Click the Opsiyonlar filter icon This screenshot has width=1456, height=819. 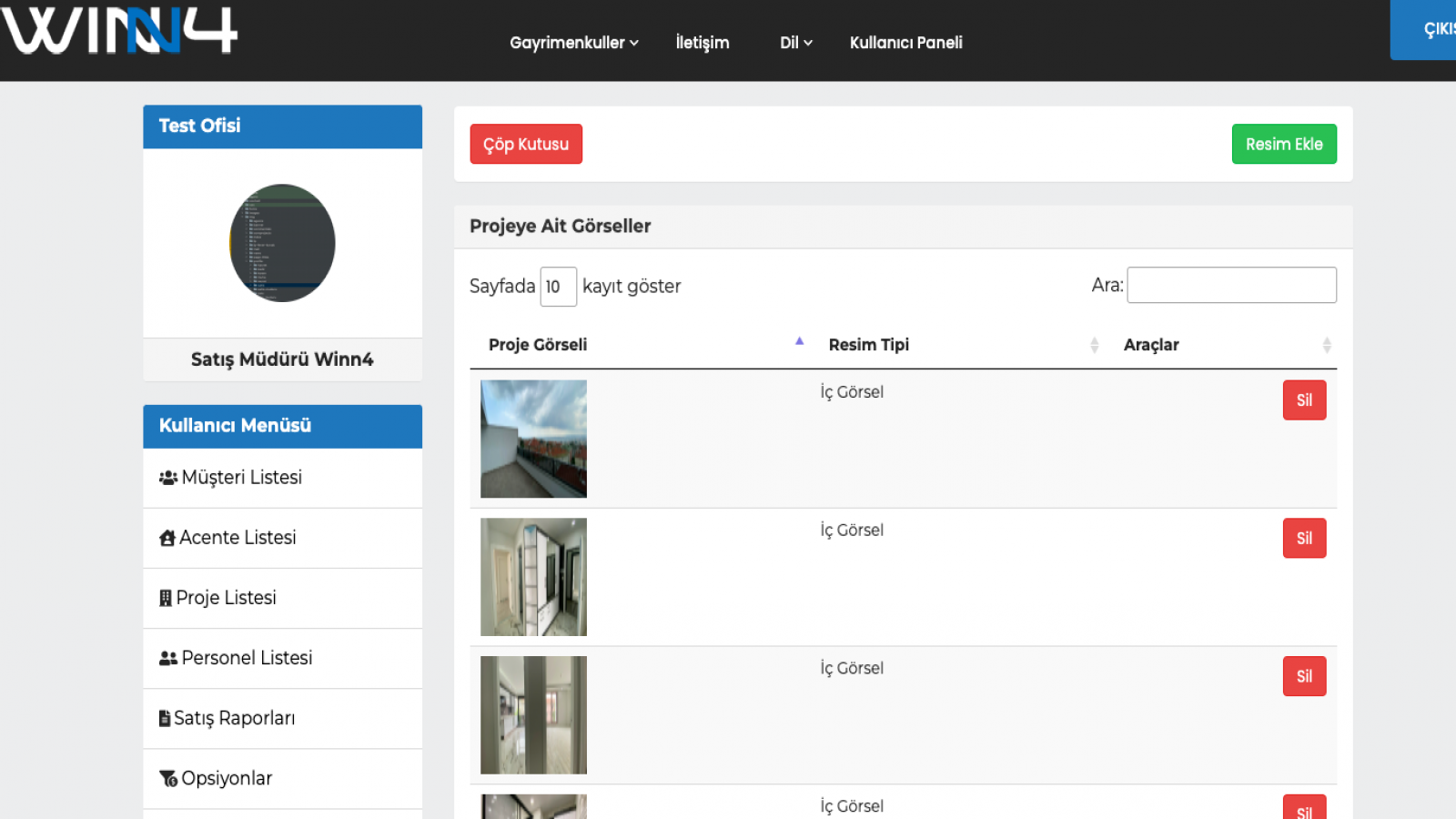(x=168, y=779)
